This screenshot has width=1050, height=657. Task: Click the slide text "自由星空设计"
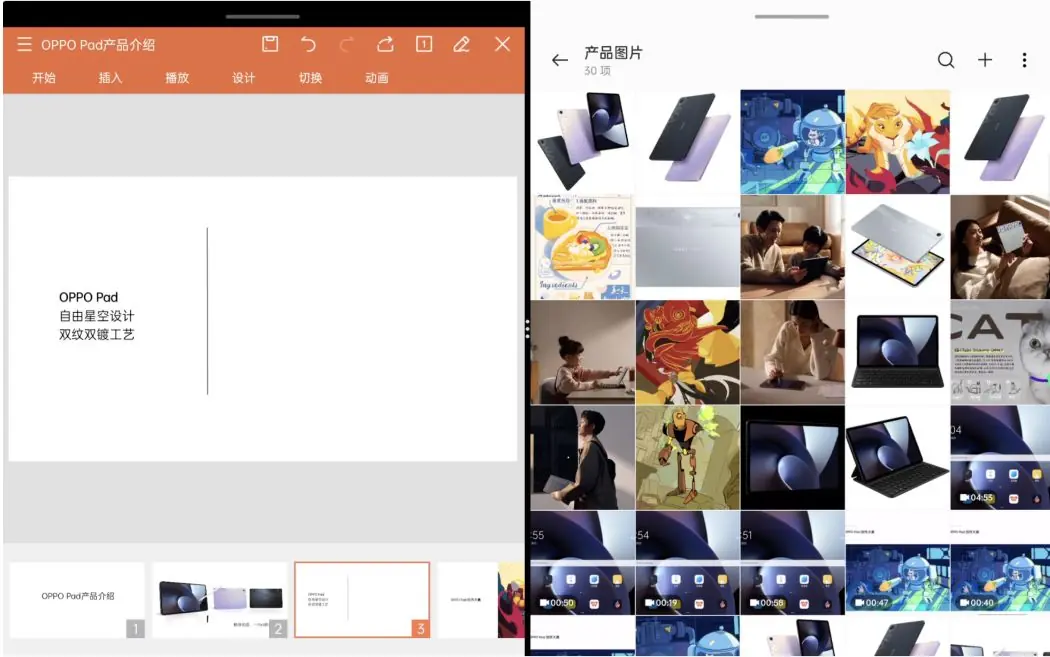pos(96,315)
